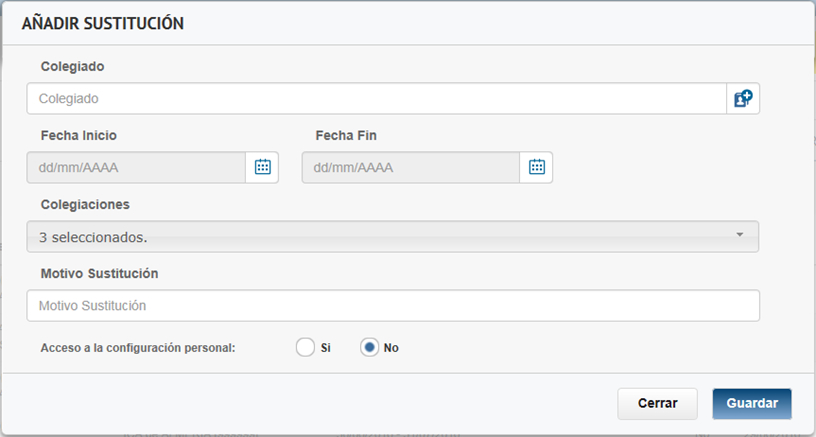
Task: Click the Colegiaciones label
Action: pos(85,204)
